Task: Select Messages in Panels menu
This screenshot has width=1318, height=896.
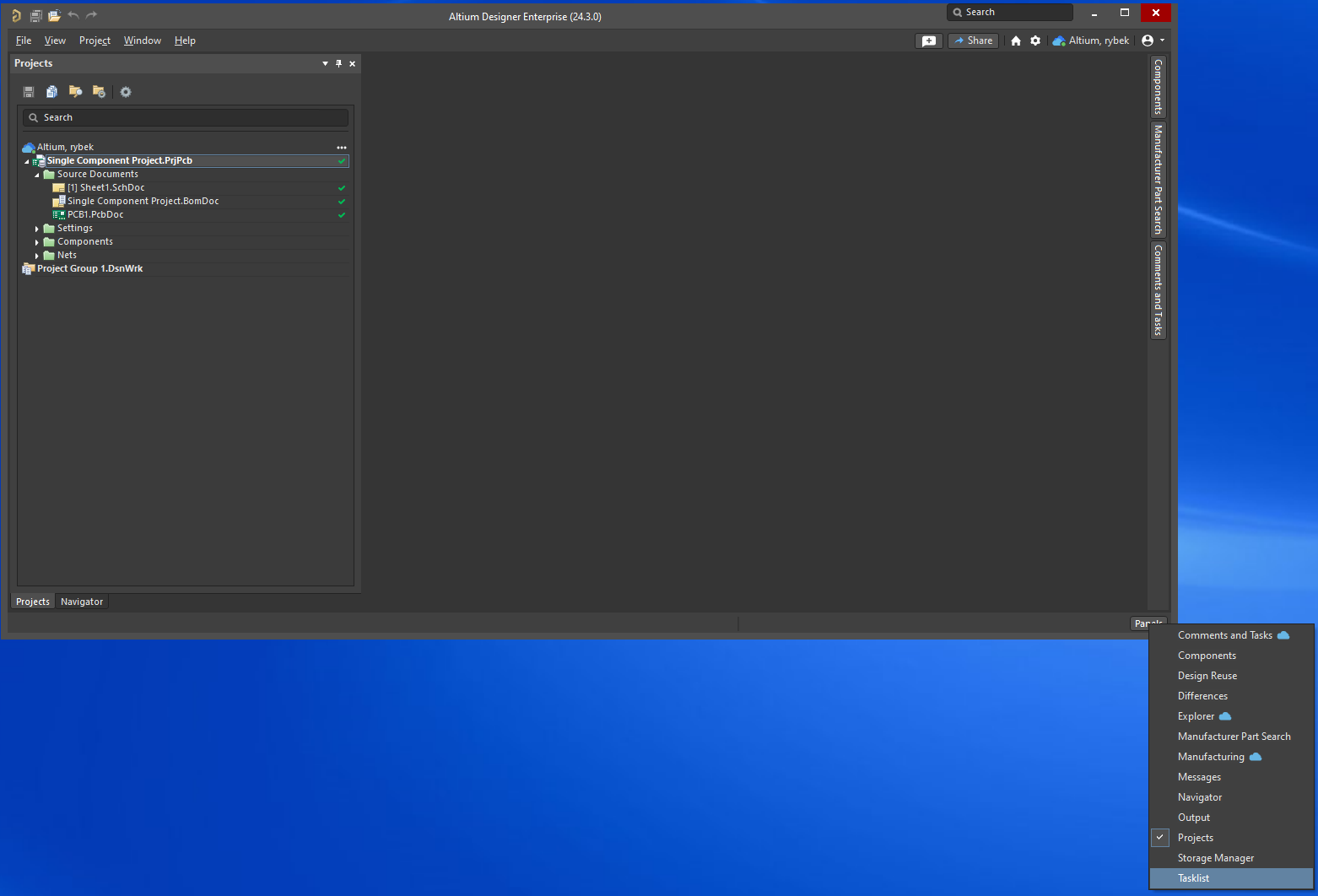Action: pos(1232,777)
